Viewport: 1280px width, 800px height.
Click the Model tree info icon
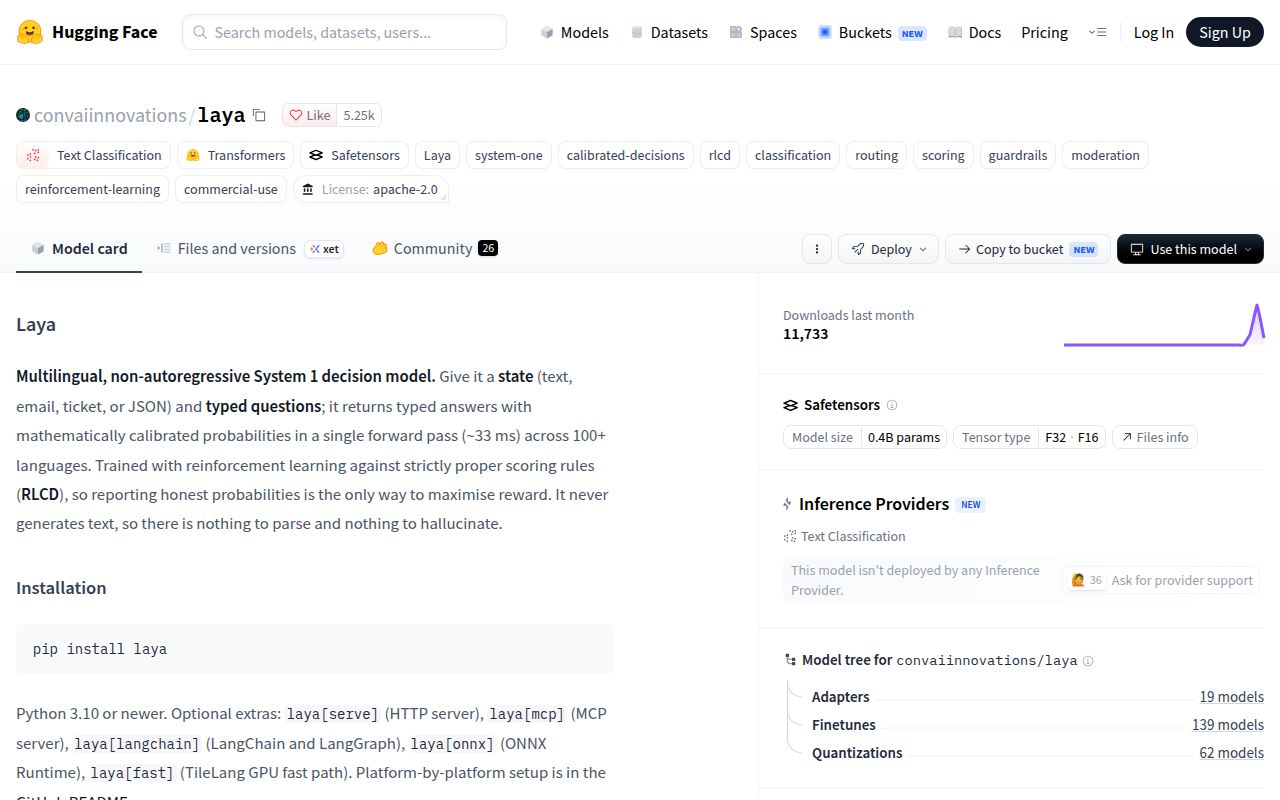[x=1088, y=661]
